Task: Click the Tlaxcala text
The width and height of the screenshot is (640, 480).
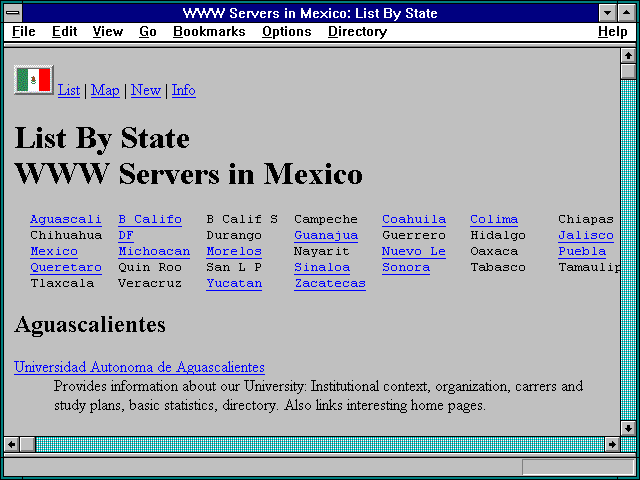Action: click(x=62, y=283)
